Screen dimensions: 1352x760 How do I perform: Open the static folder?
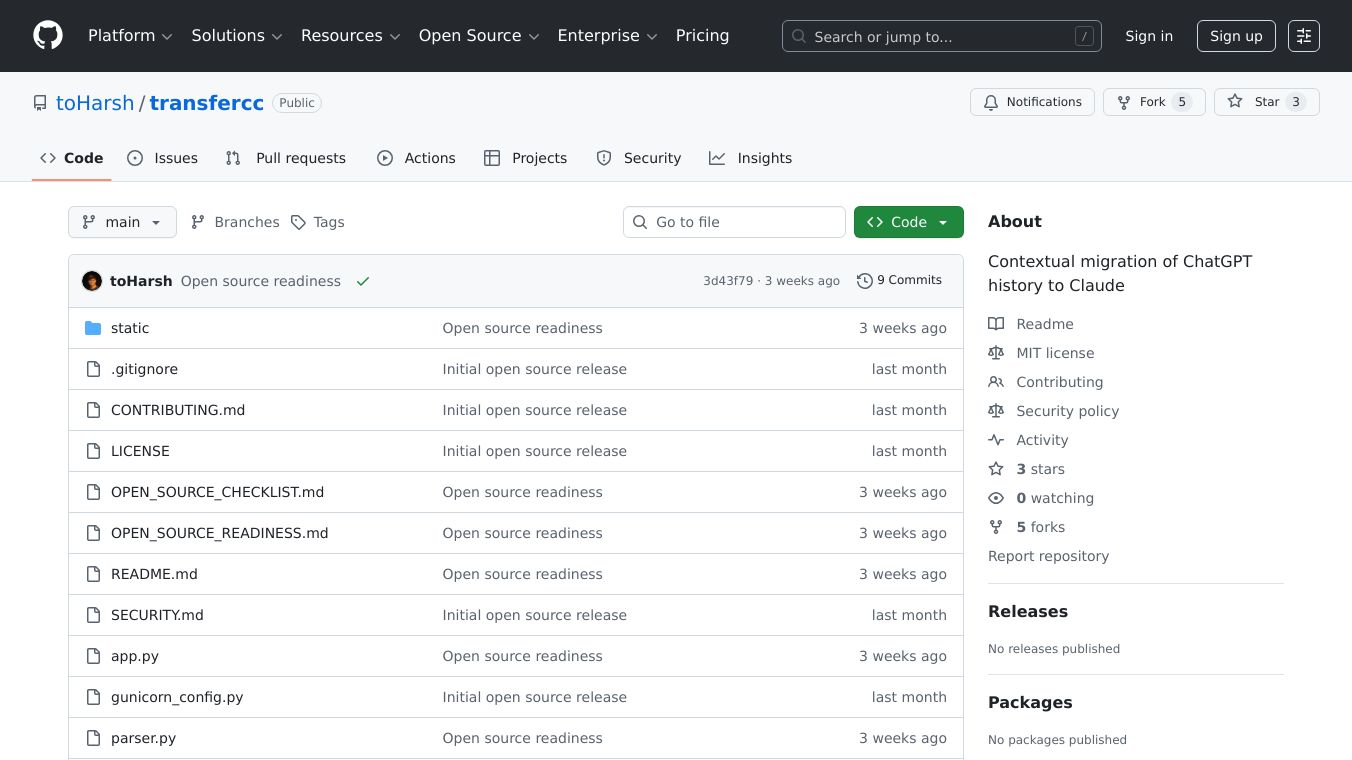[x=130, y=328]
